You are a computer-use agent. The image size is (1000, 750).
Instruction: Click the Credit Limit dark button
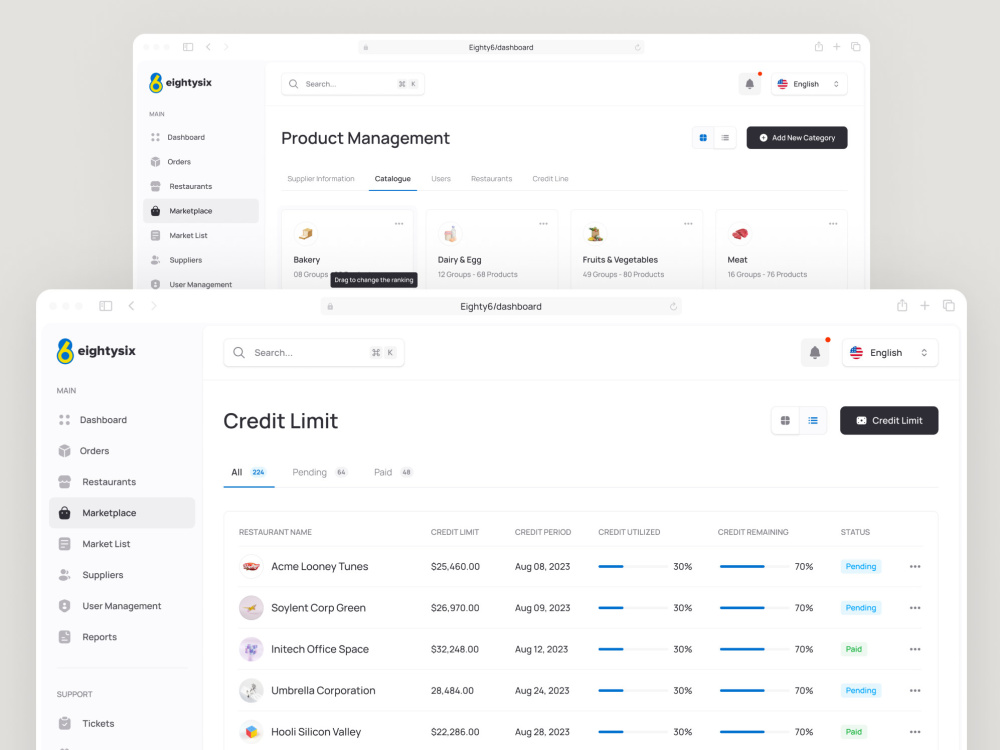tap(889, 420)
